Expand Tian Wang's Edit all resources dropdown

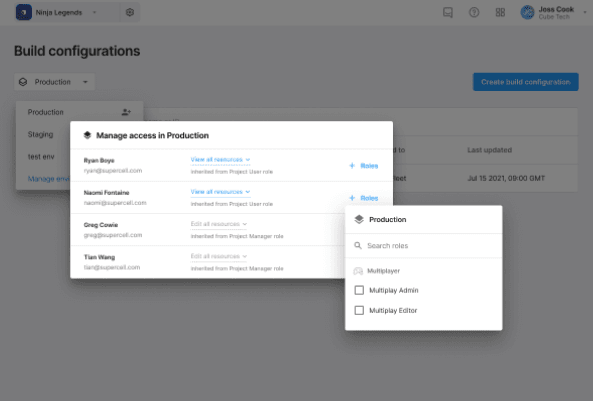[x=219, y=256]
